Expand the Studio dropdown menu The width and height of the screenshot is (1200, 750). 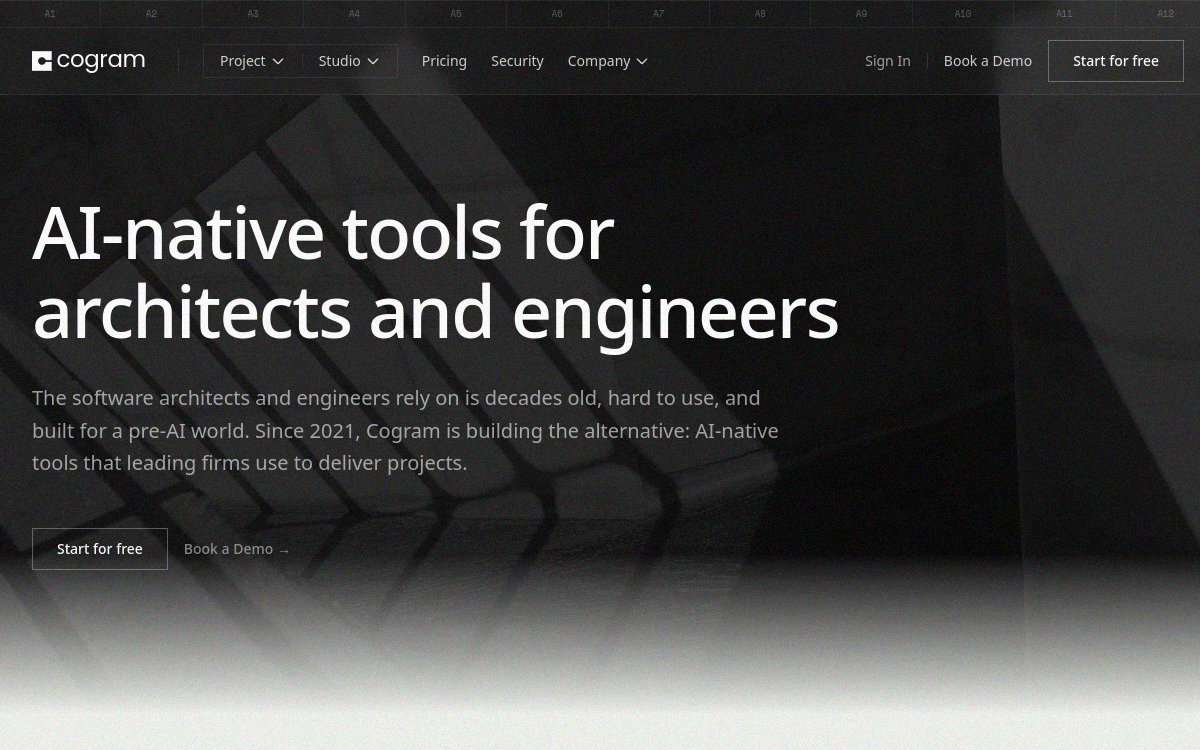pyautogui.click(x=349, y=61)
